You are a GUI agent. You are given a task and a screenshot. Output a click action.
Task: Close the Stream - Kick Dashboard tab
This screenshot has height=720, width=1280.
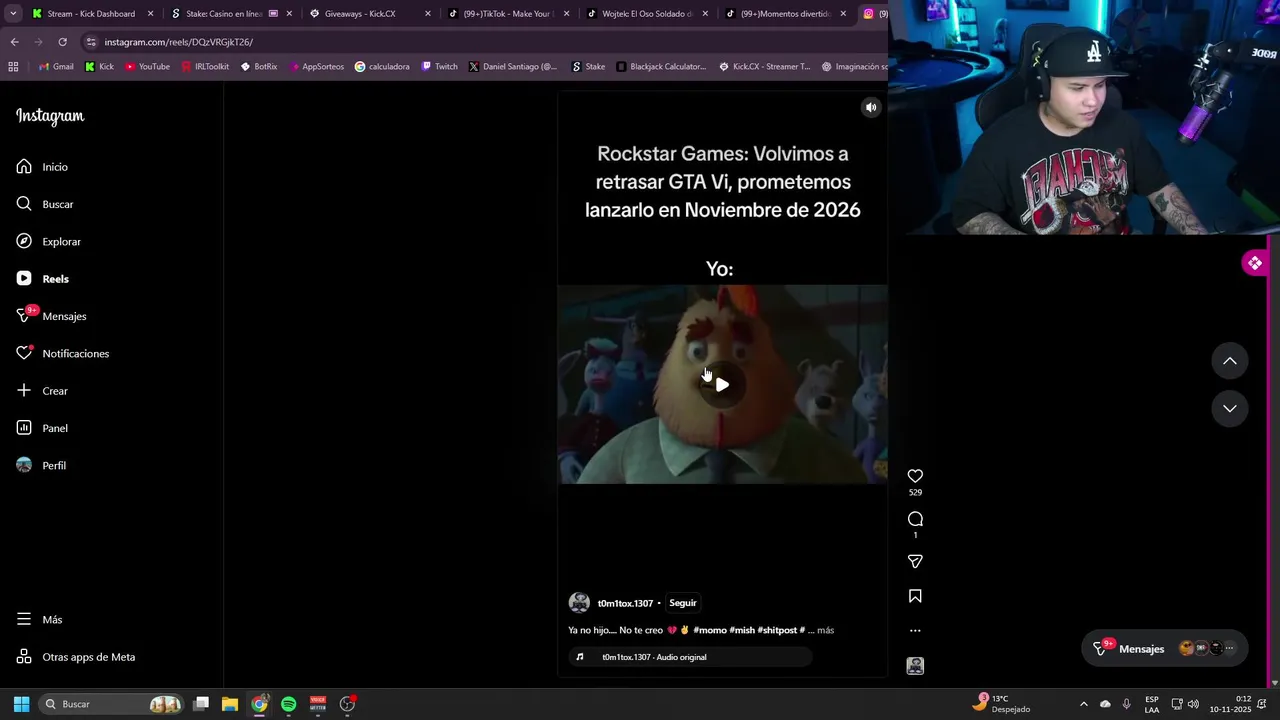point(151,14)
